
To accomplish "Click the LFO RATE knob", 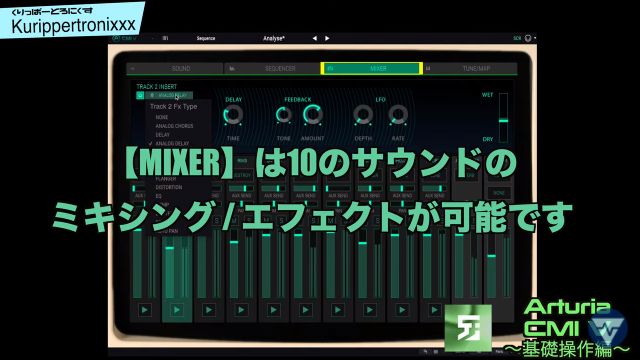I will (x=398, y=115).
